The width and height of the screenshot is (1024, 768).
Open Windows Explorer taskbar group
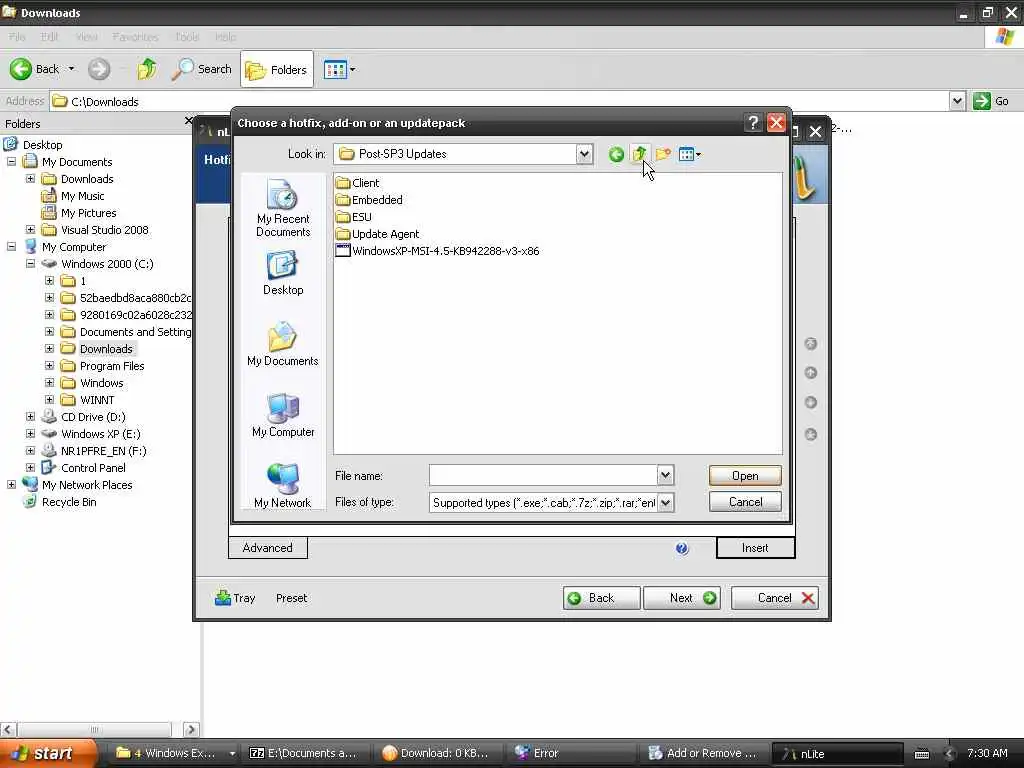[x=173, y=753]
